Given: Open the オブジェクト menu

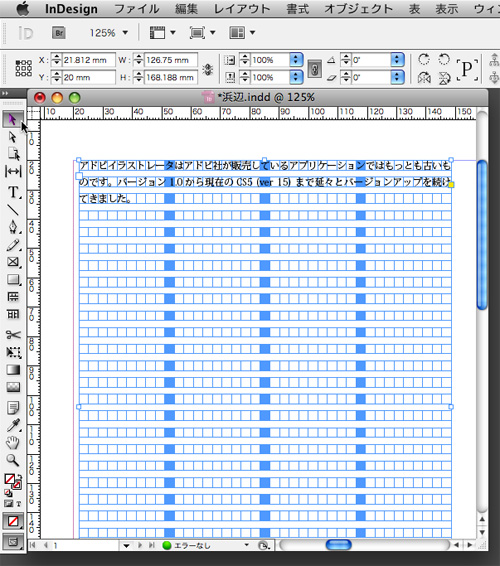Looking at the screenshot, I should (358, 8).
